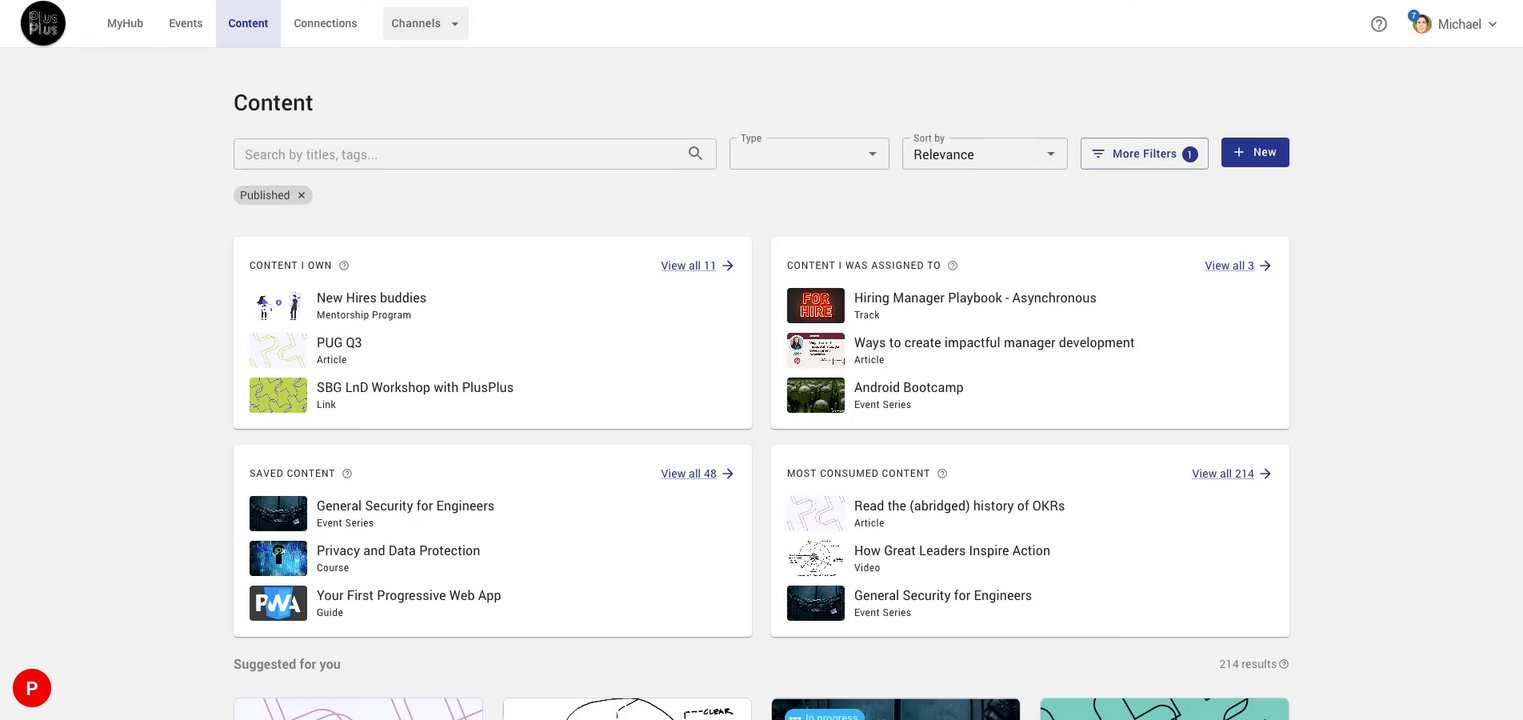Open the More Filters button
This screenshot has height=720, width=1523.
click(1144, 154)
